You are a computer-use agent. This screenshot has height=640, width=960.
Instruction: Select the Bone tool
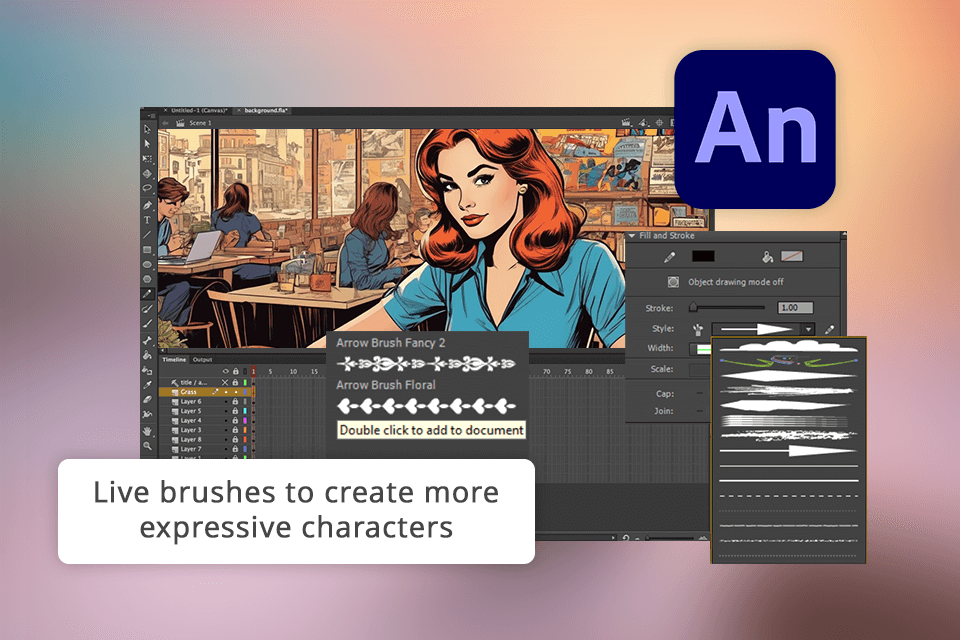(x=147, y=341)
